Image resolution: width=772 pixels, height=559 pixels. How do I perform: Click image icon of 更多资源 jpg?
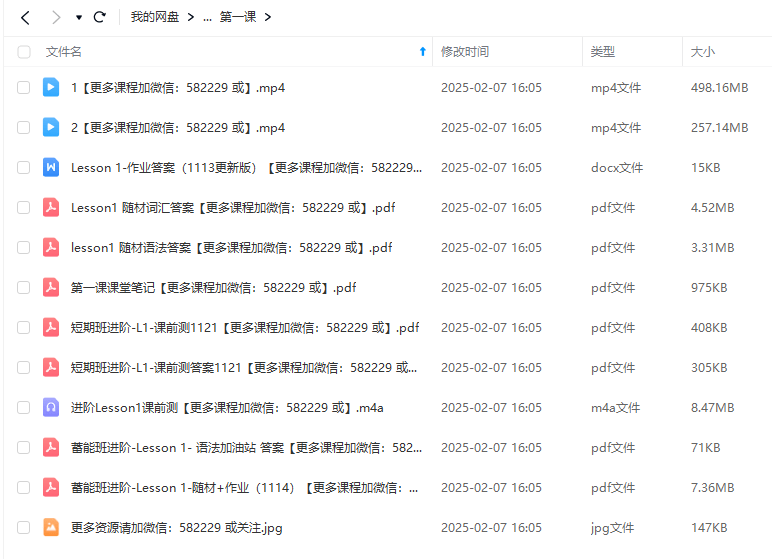[51, 527]
